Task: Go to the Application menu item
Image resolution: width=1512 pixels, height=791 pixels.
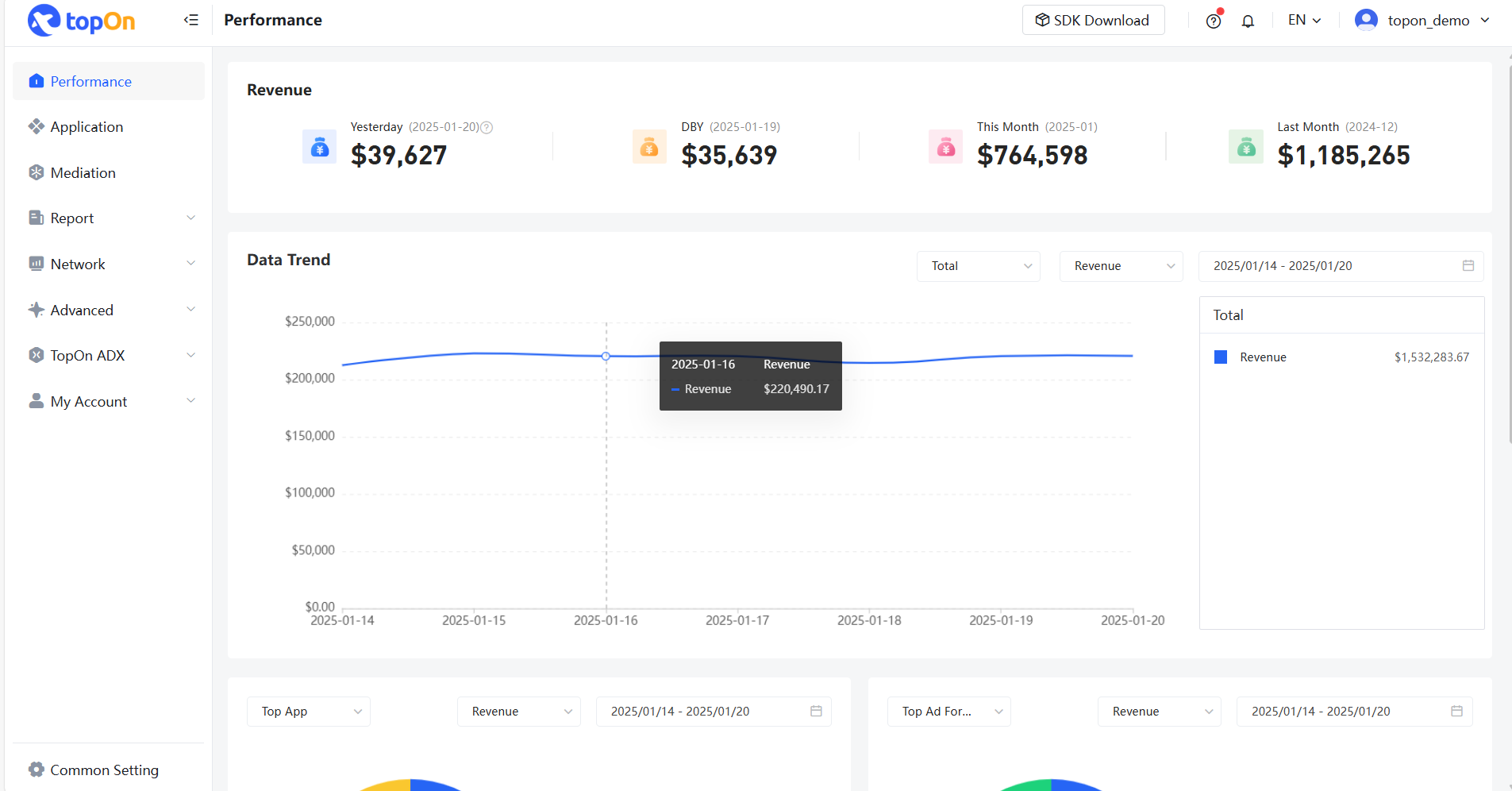Action: coord(87,127)
